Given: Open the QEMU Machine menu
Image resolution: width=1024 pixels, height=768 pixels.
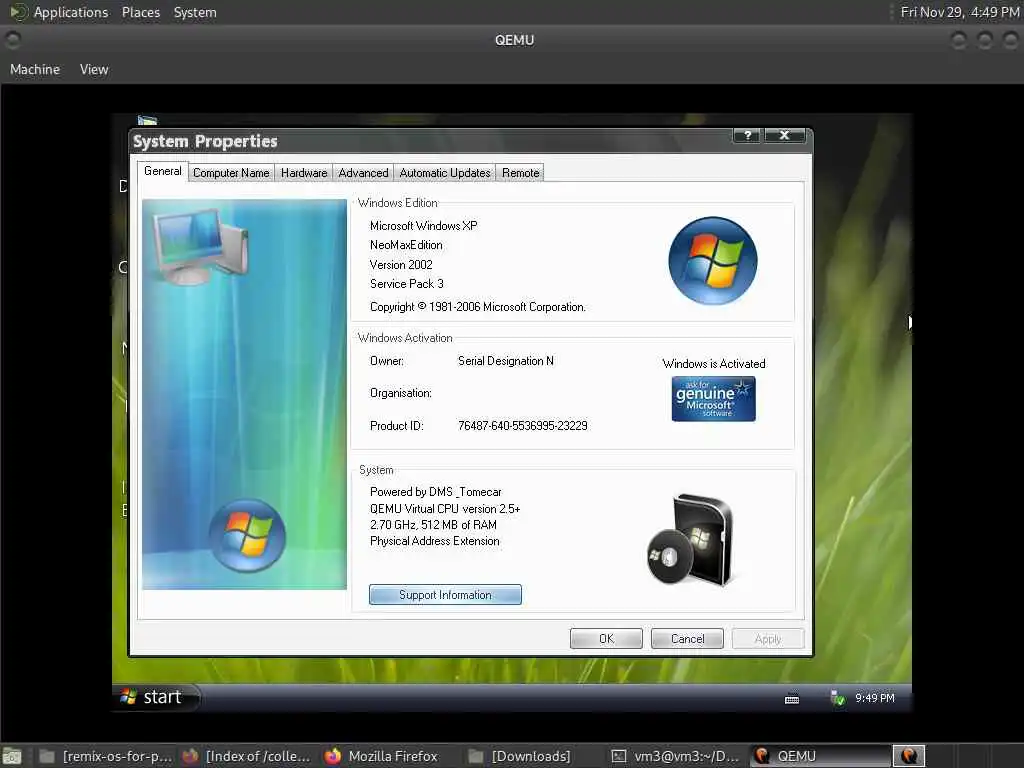Looking at the screenshot, I should [35, 69].
